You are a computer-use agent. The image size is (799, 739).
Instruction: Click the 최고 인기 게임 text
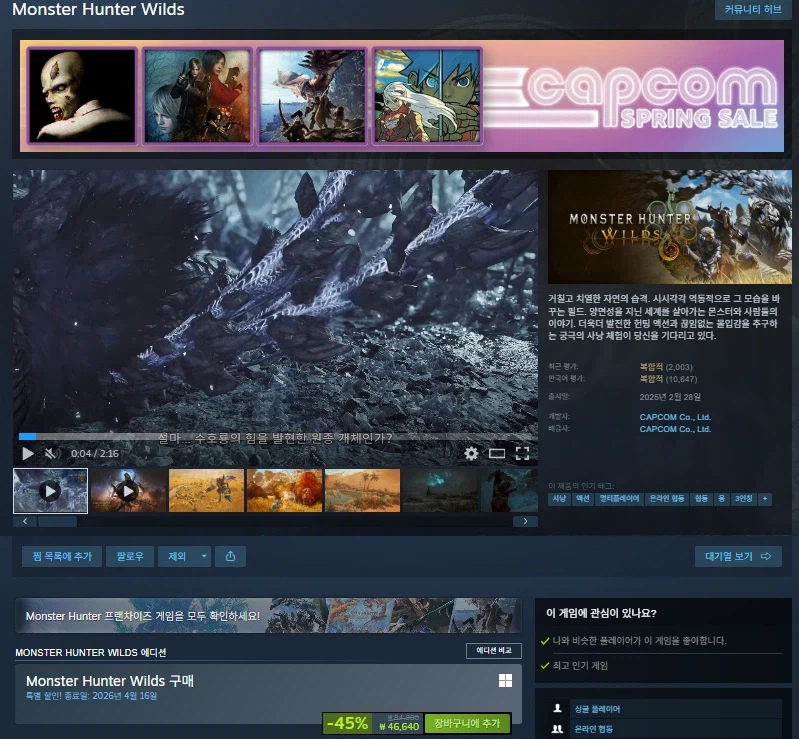click(580, 666)
